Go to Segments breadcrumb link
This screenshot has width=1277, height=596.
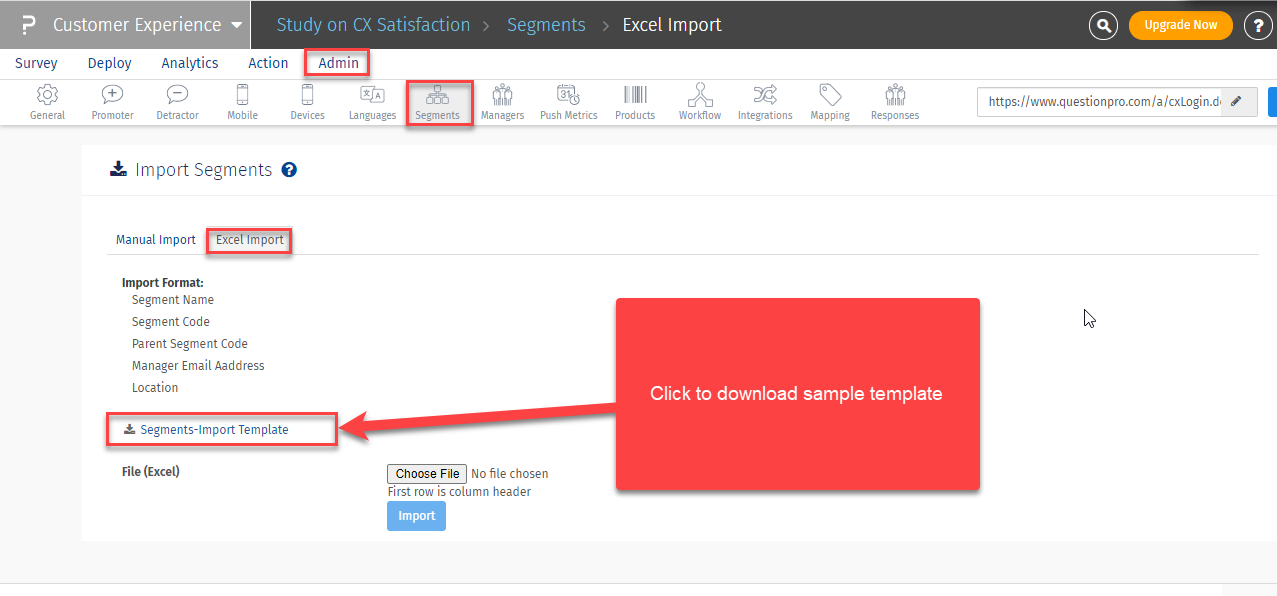(x=546, y=25)
